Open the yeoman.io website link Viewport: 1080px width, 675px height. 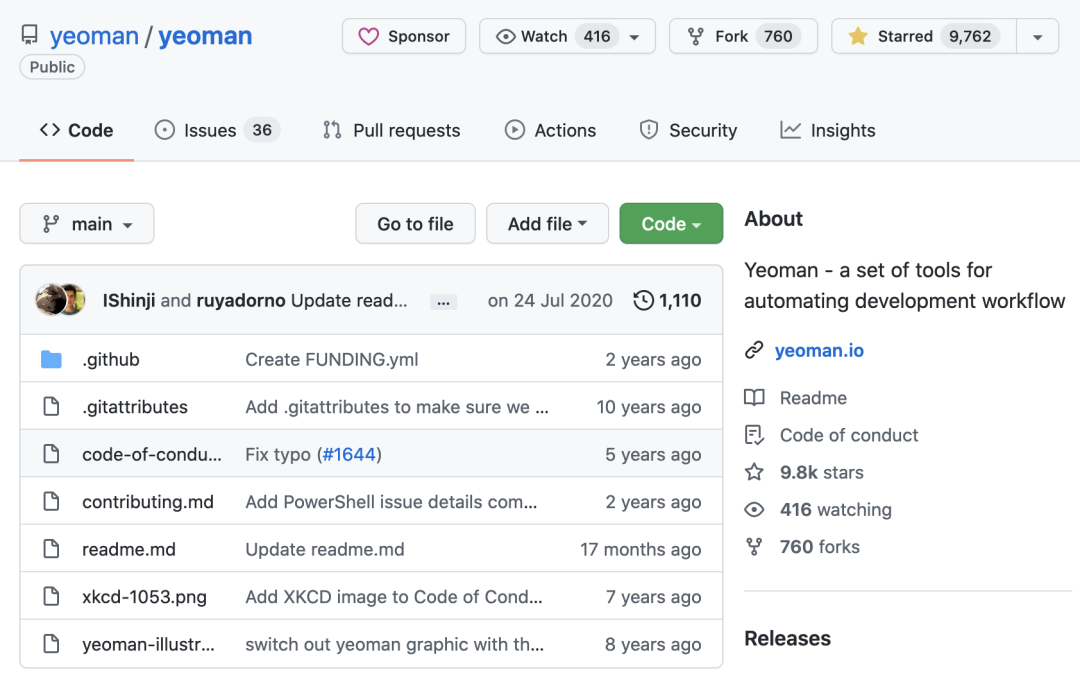[x=819, y=351]
